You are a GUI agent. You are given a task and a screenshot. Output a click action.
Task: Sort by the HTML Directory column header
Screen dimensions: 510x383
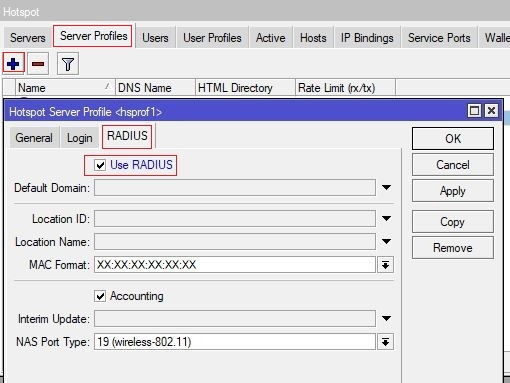pyautogui.click(x=245, y=88)
